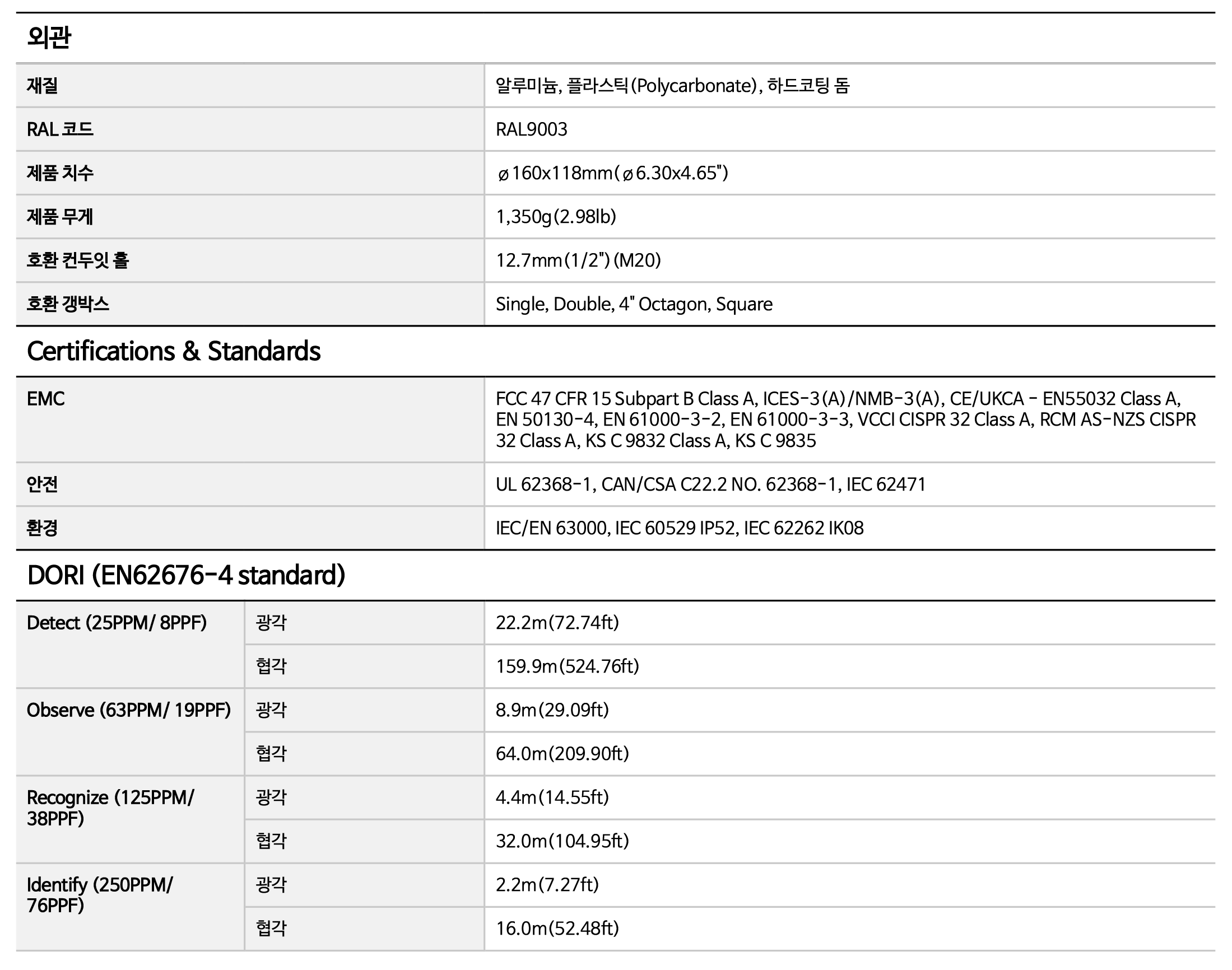
Task: Select the 재질 row label
Action: pyautogui.click(x=42, y=86)
